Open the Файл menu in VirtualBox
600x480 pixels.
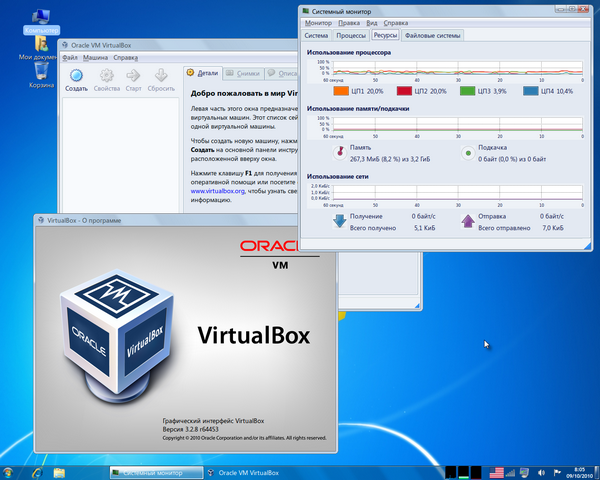pyautogui.click(x=70, y=58)
